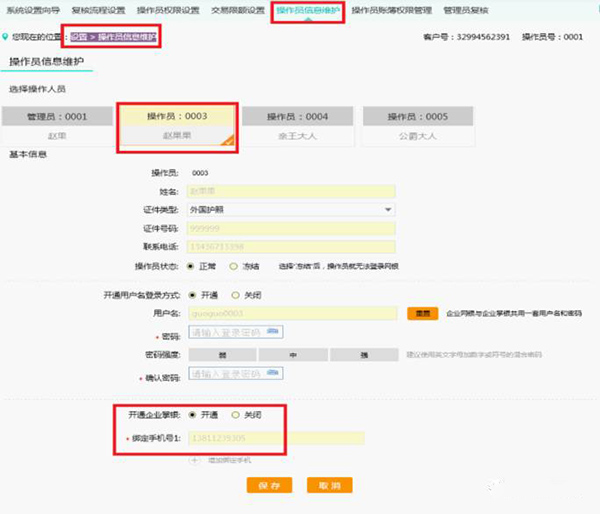Click the orange 重置 button next to username
Image resolution: width=600 pixels, height=514 pixels.
[422, 313]
